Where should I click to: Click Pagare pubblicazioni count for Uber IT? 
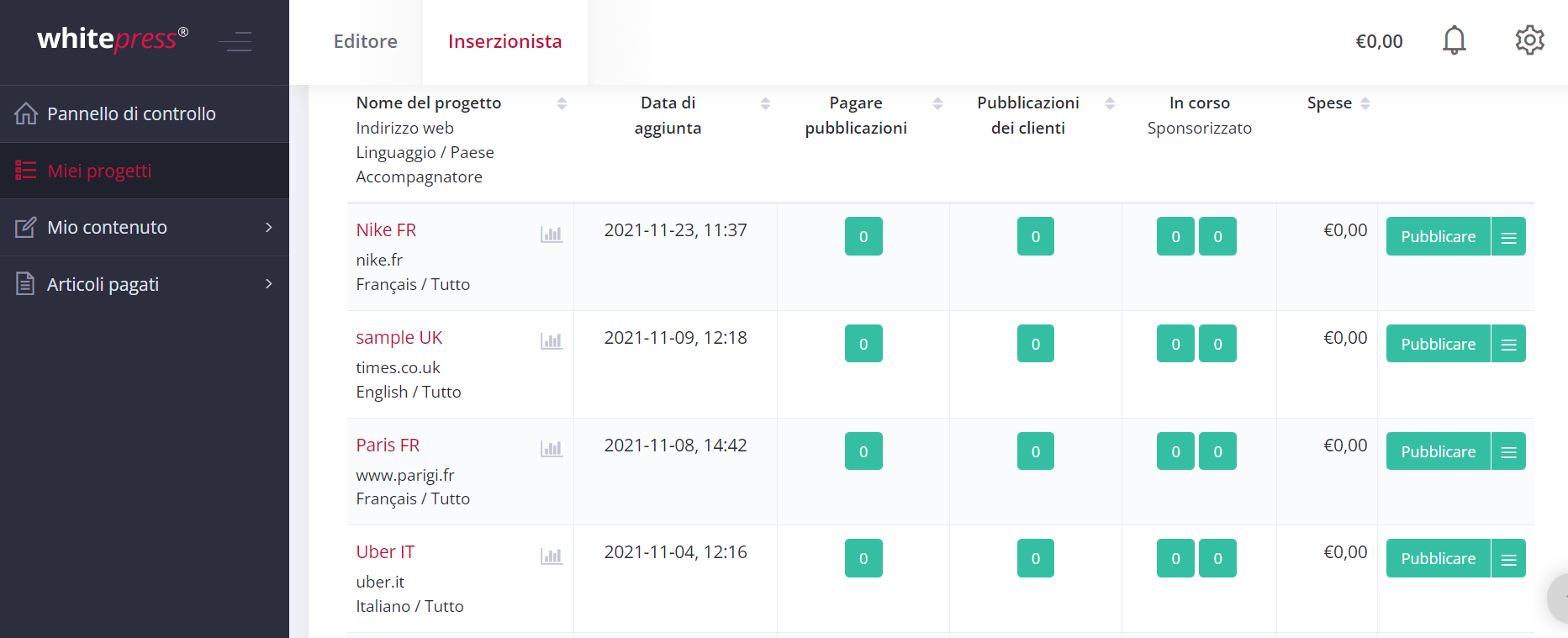pos(863,558)
